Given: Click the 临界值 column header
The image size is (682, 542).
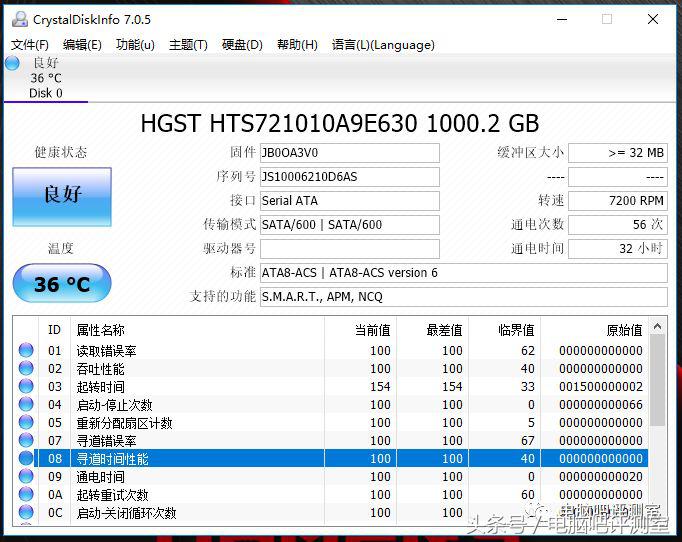Looking at the screenshot, I should tap(505, 330).
